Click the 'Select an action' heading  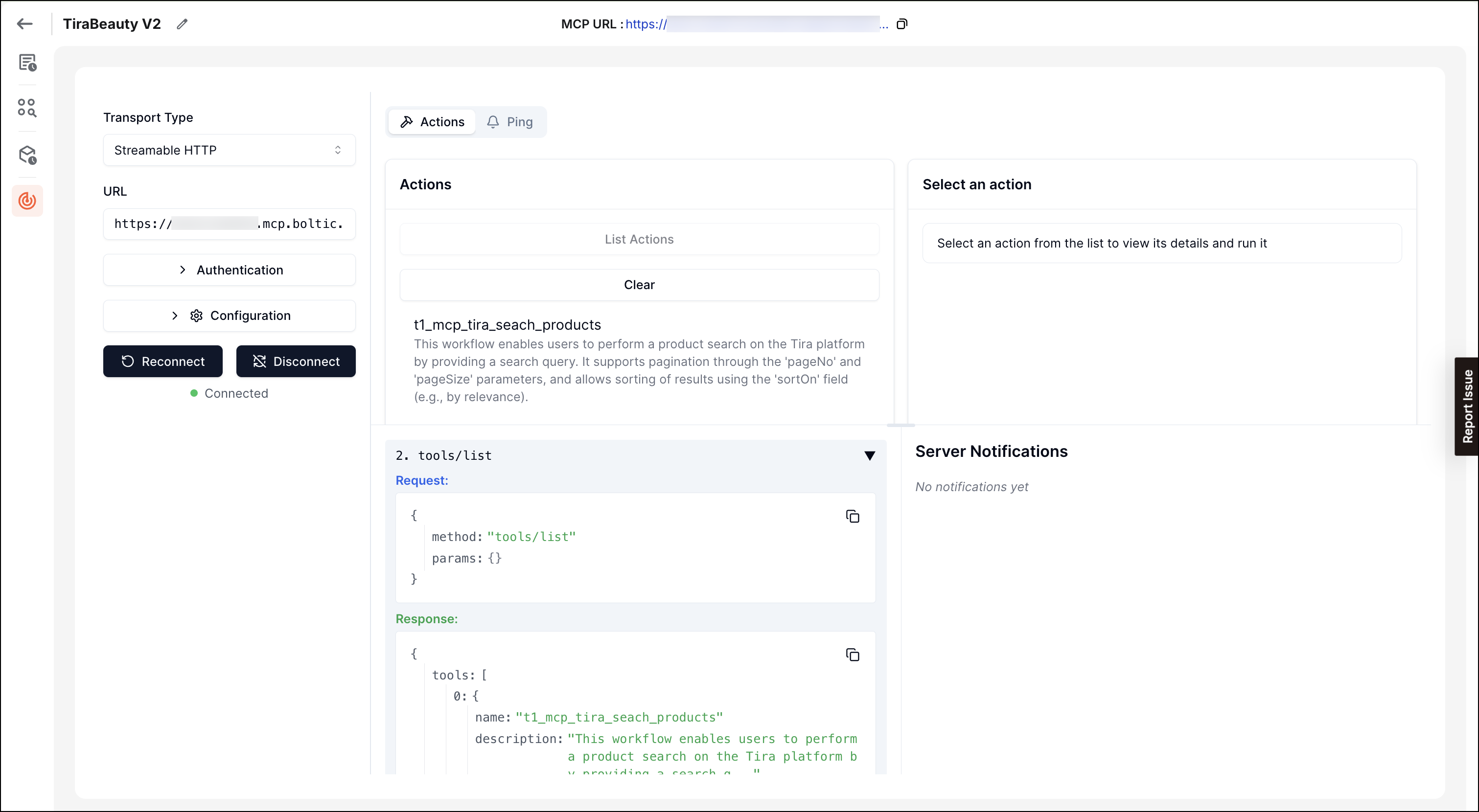pos(977,184)
